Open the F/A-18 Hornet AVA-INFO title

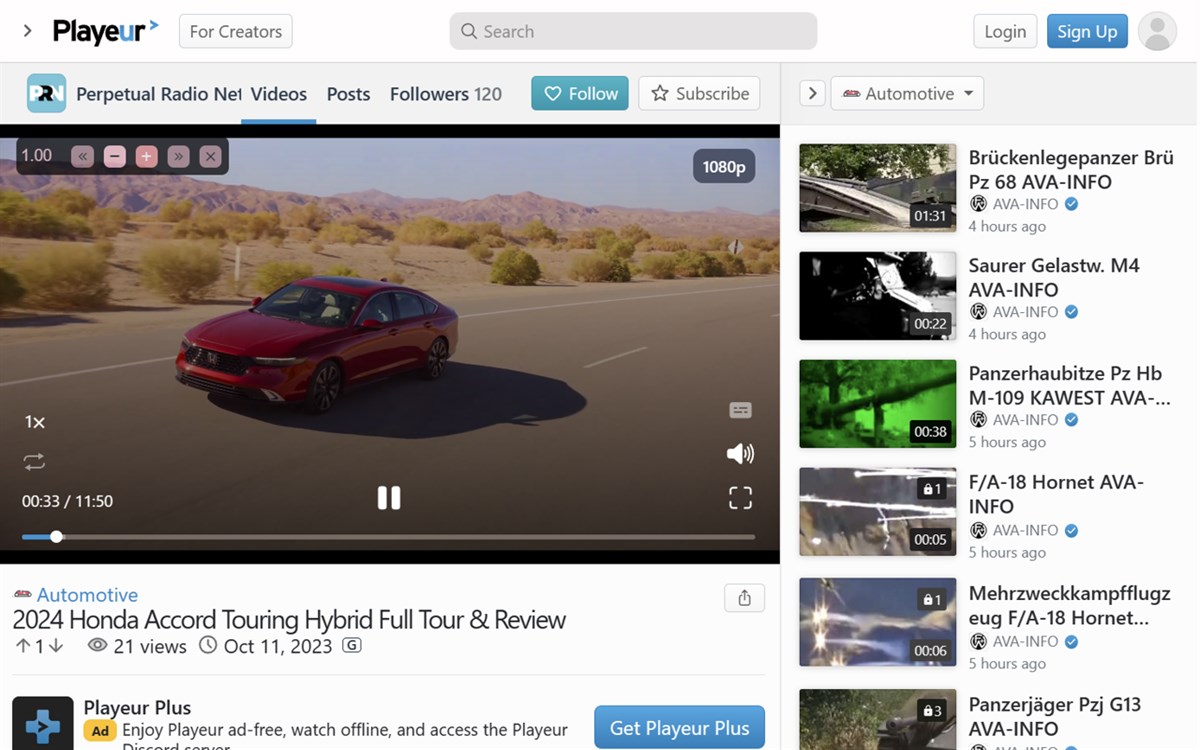point(1056,494)
